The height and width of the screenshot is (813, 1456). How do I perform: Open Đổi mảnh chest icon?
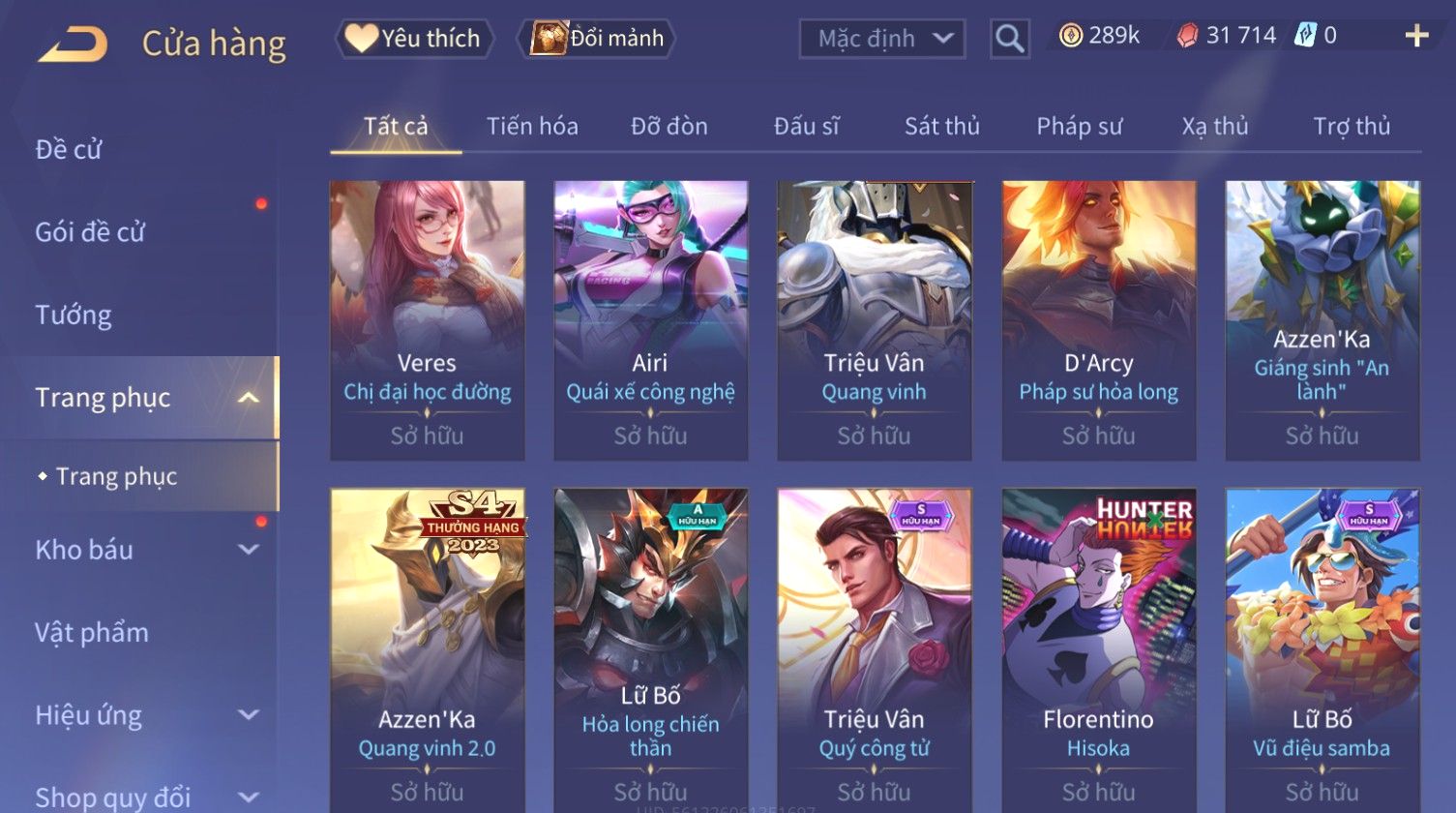(548, 39)
